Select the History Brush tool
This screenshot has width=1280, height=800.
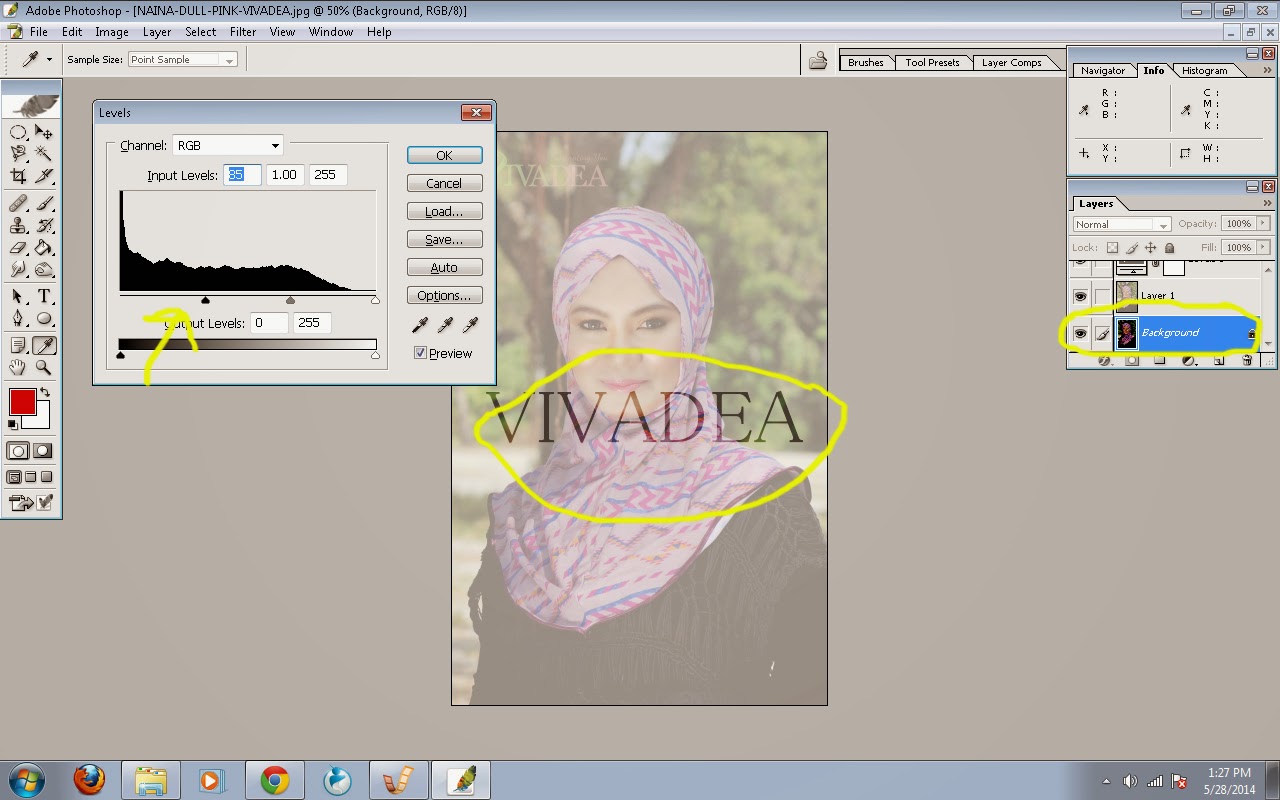(44, 225)
